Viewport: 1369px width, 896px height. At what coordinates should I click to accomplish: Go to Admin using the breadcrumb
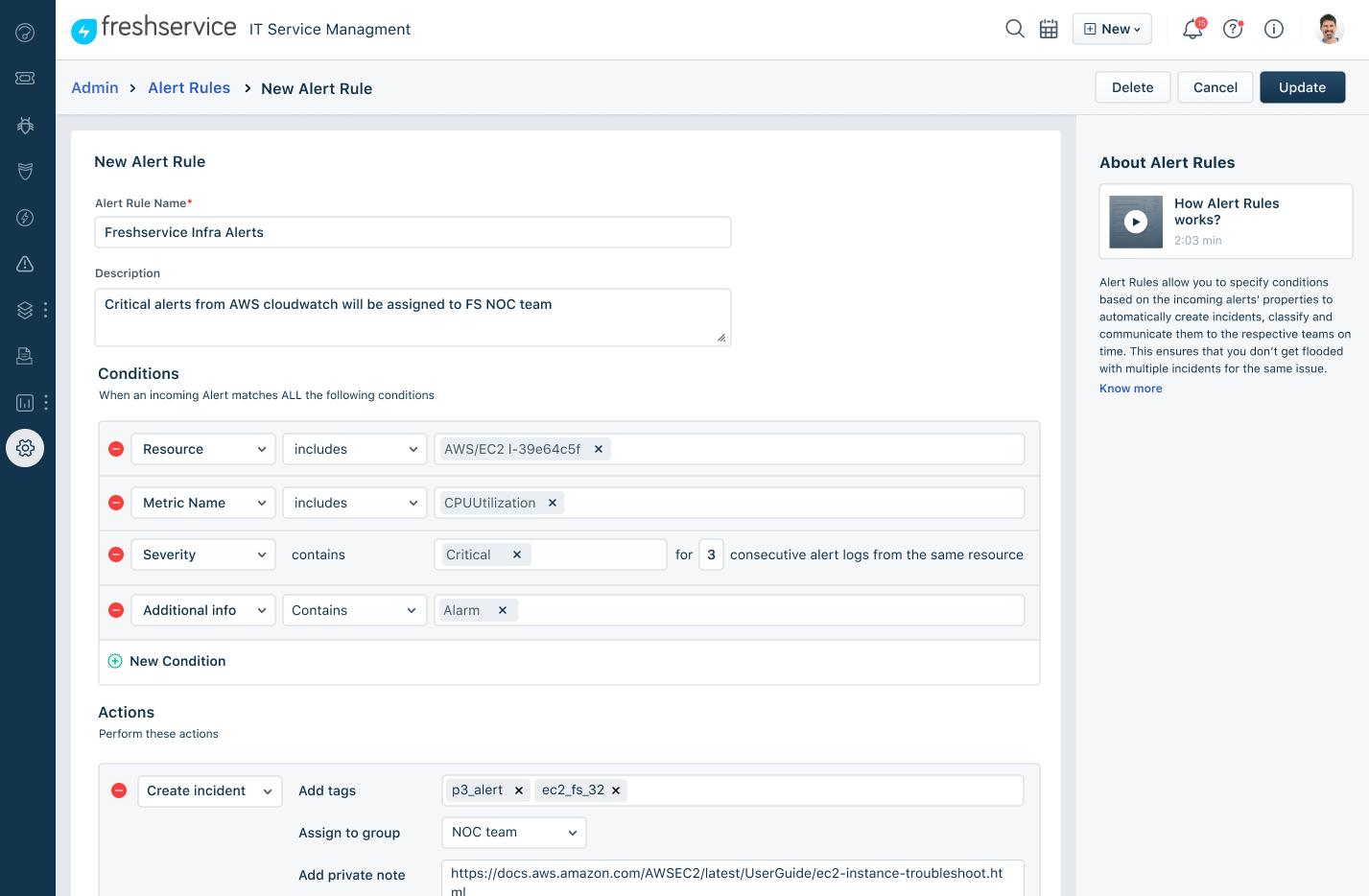click(94, 87)
